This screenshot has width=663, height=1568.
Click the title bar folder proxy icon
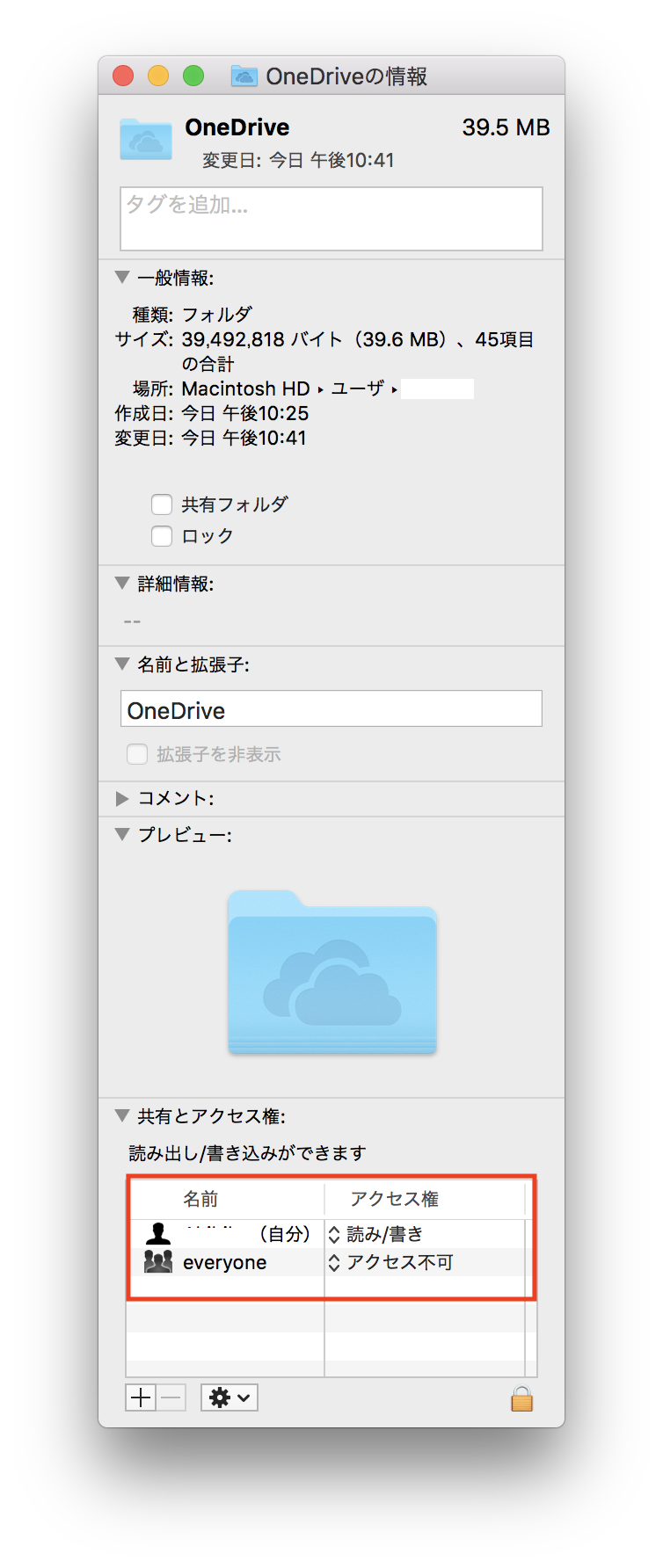tap(244, 76)
